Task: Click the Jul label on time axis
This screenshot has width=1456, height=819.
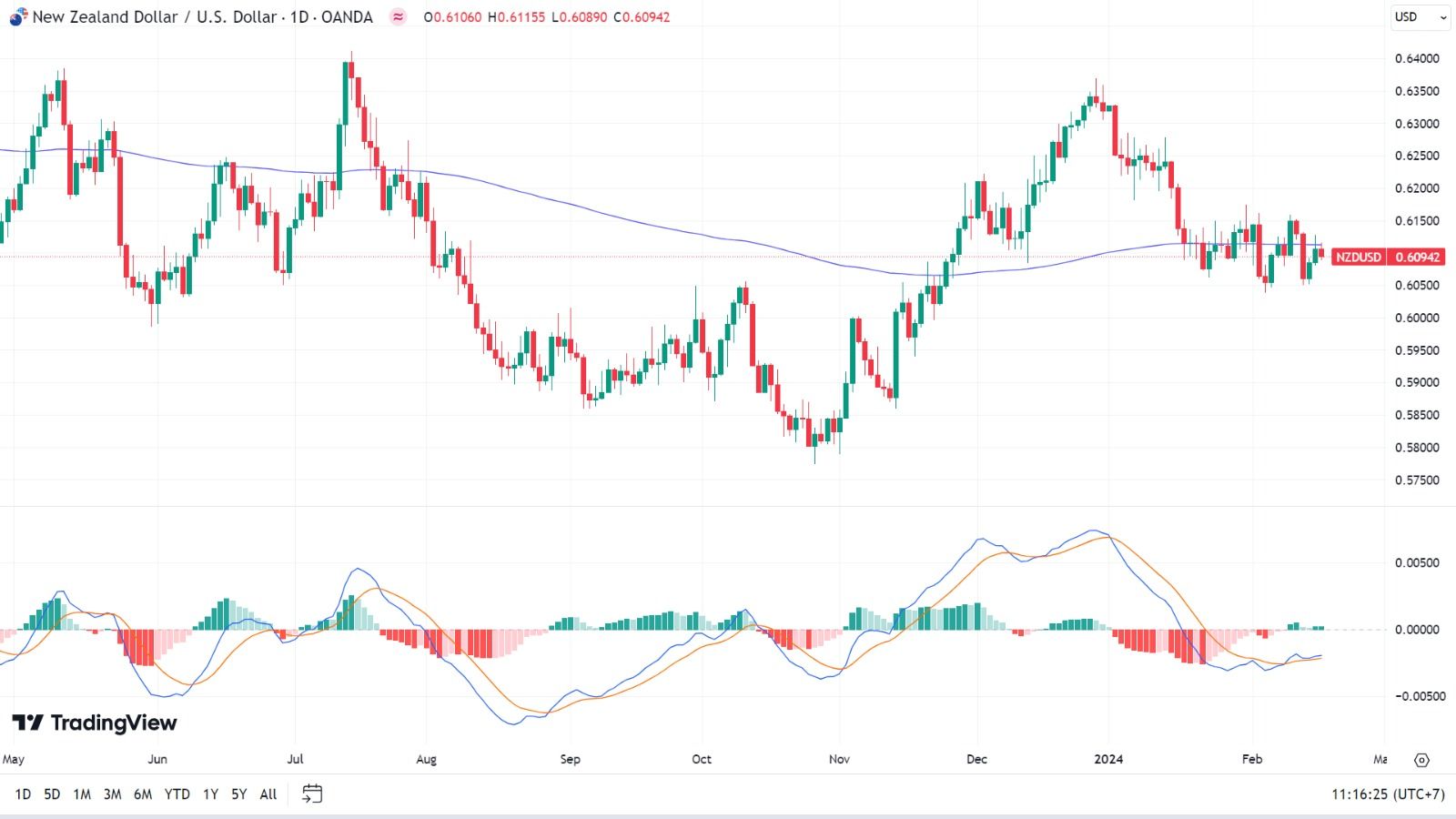Action: [295, 759]
